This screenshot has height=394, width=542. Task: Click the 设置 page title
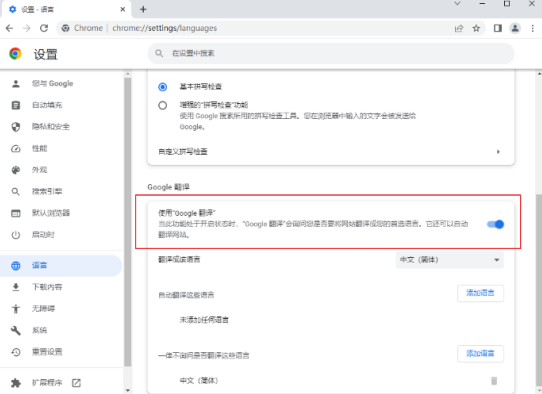[45, 54]
